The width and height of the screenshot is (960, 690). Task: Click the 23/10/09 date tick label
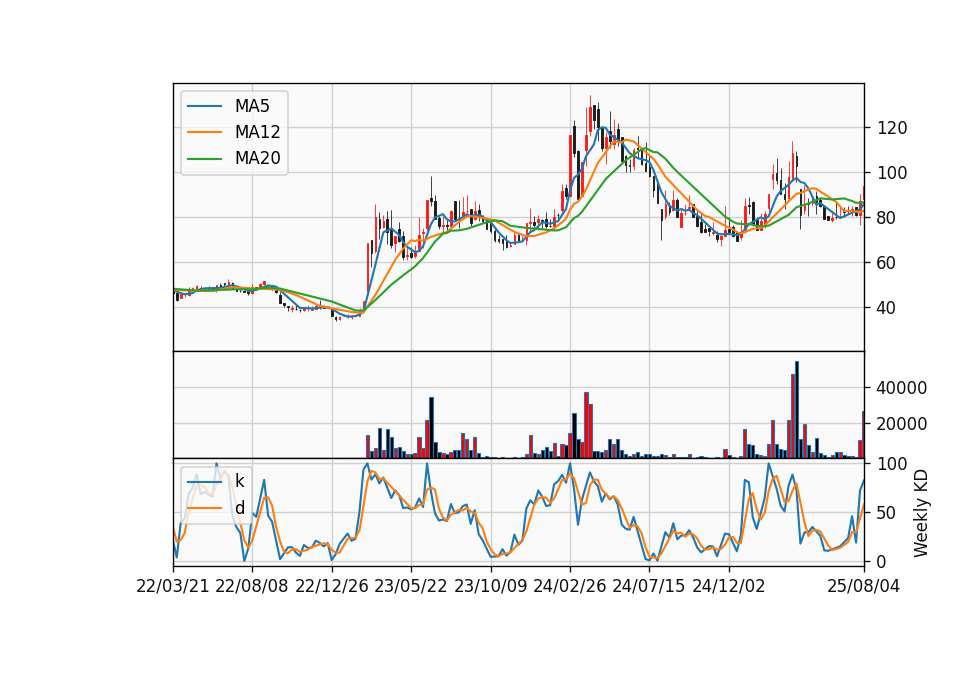click(490, 586)
